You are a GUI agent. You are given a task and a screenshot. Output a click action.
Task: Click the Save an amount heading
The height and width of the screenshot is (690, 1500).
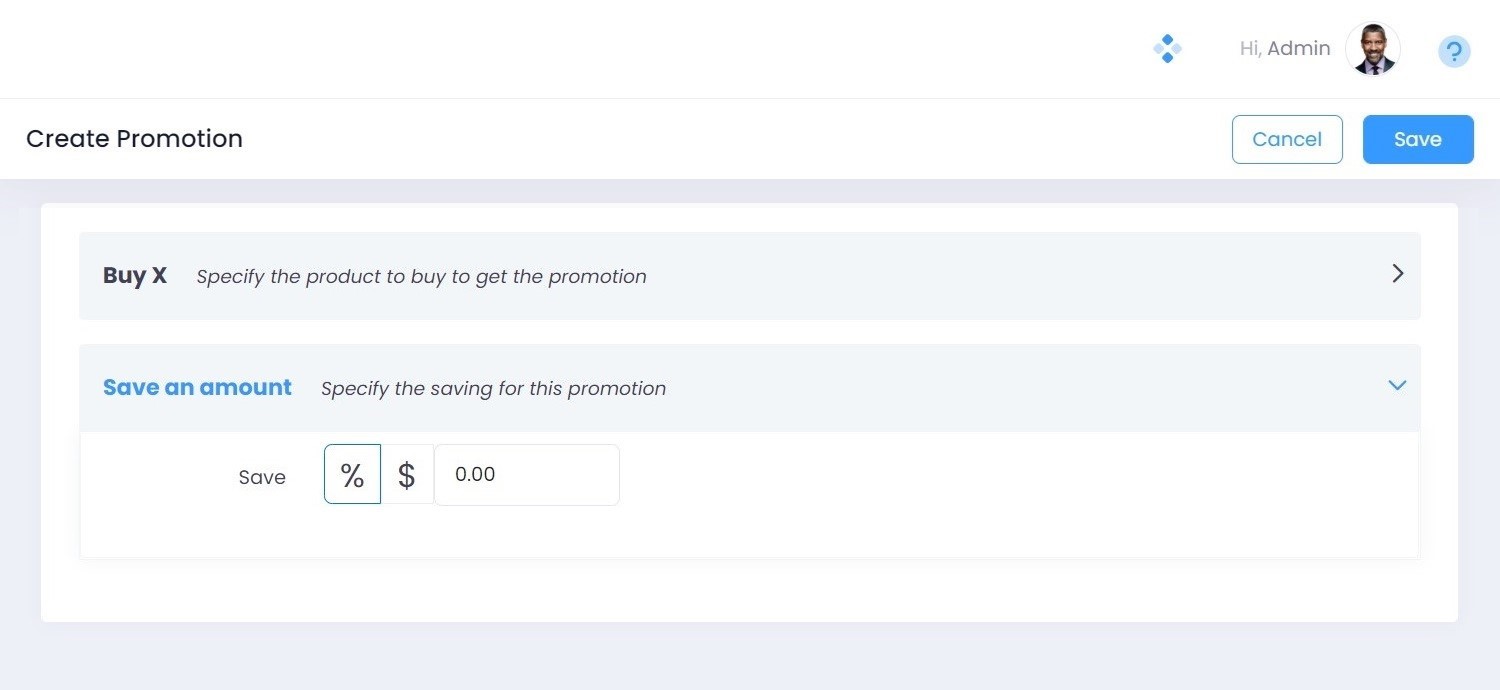pyautogui.click(x=197, y=387)
